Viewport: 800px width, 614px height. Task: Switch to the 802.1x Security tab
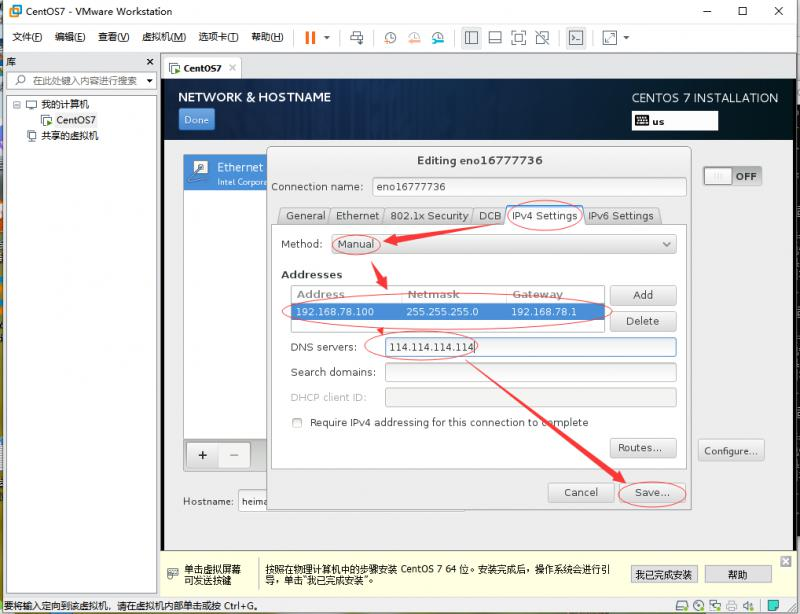[x=429, y=216]
